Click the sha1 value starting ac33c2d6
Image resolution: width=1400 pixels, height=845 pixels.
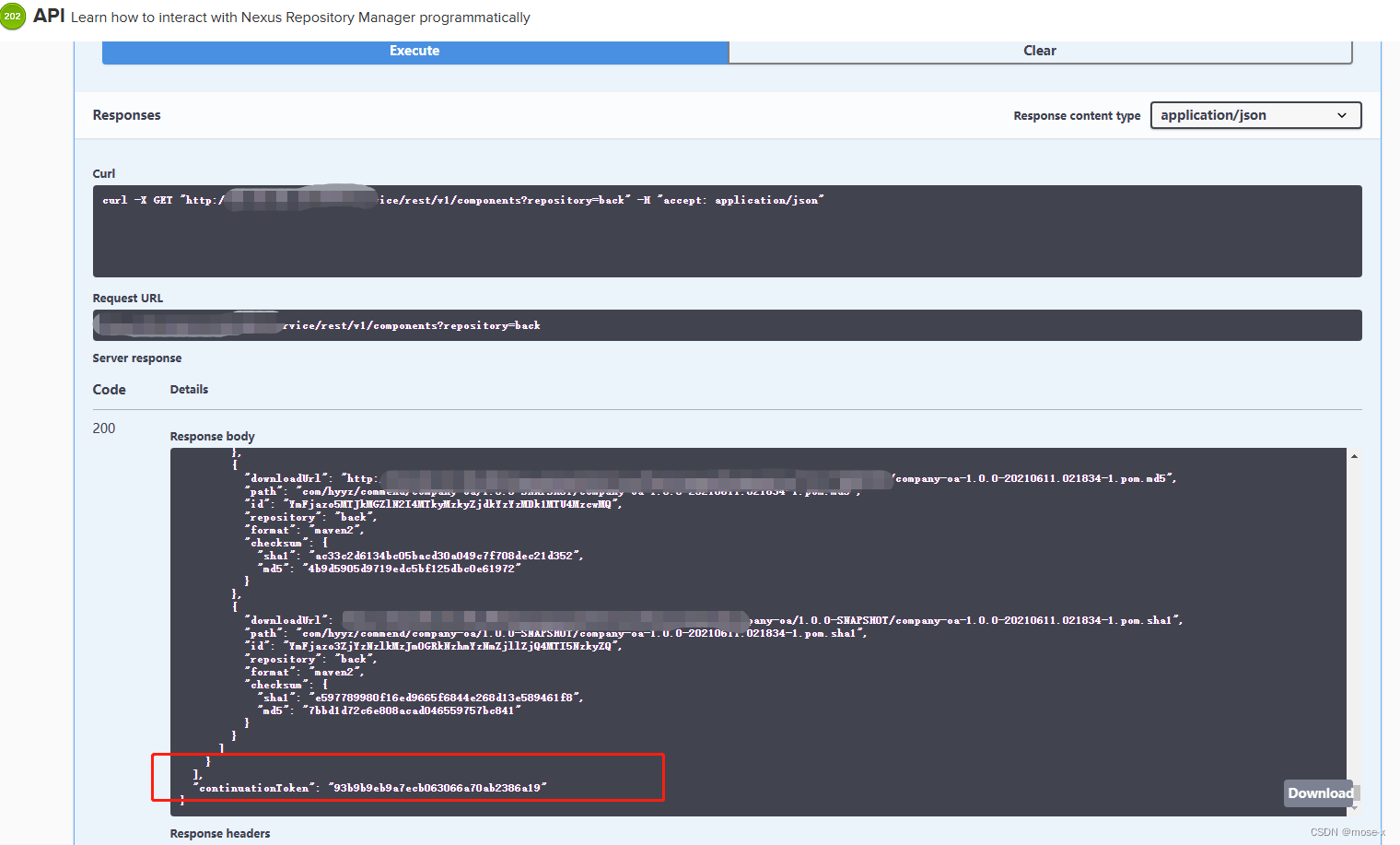[446, 556]
